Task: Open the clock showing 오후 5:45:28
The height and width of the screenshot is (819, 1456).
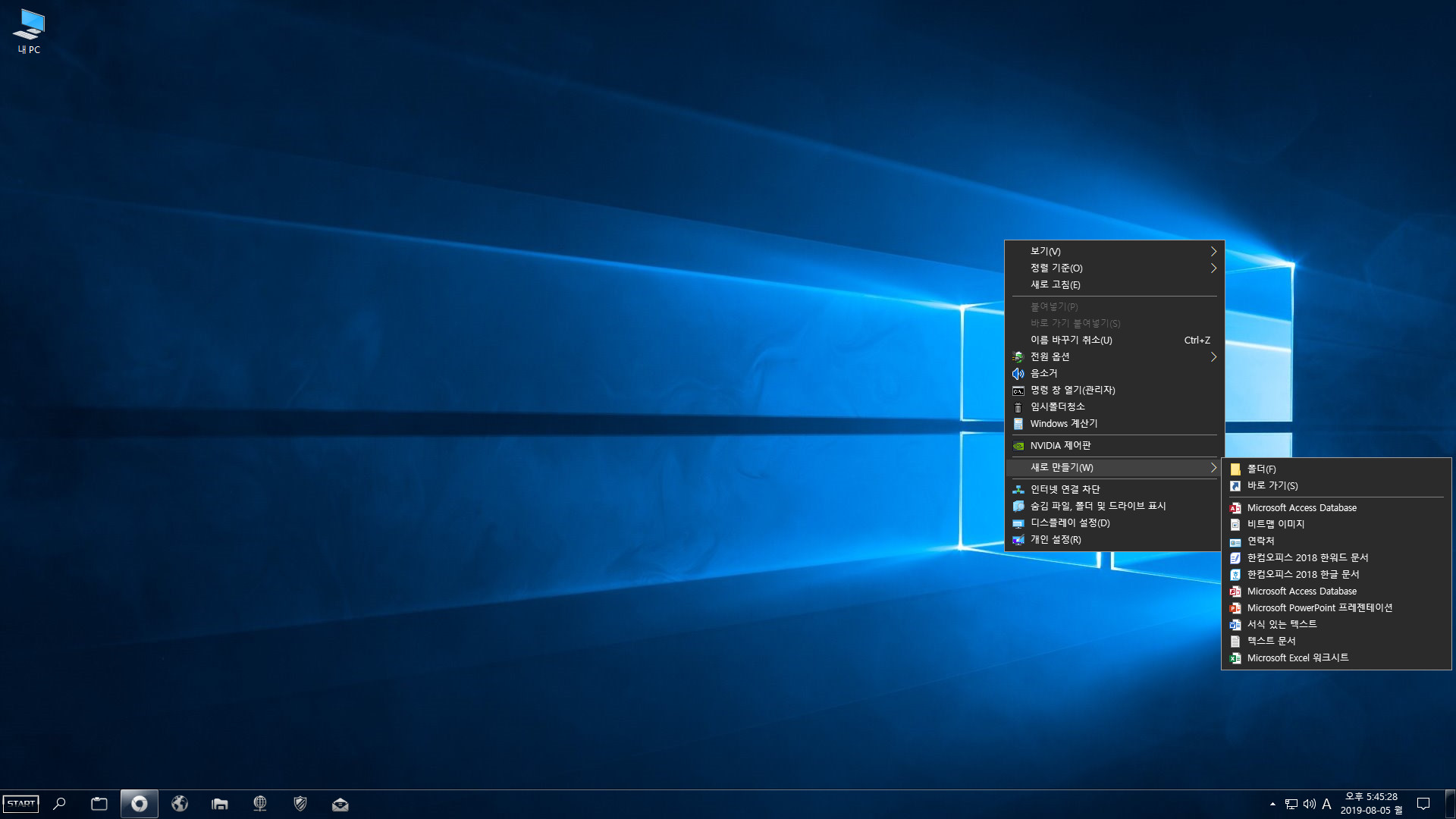Action: (1371, 804)
